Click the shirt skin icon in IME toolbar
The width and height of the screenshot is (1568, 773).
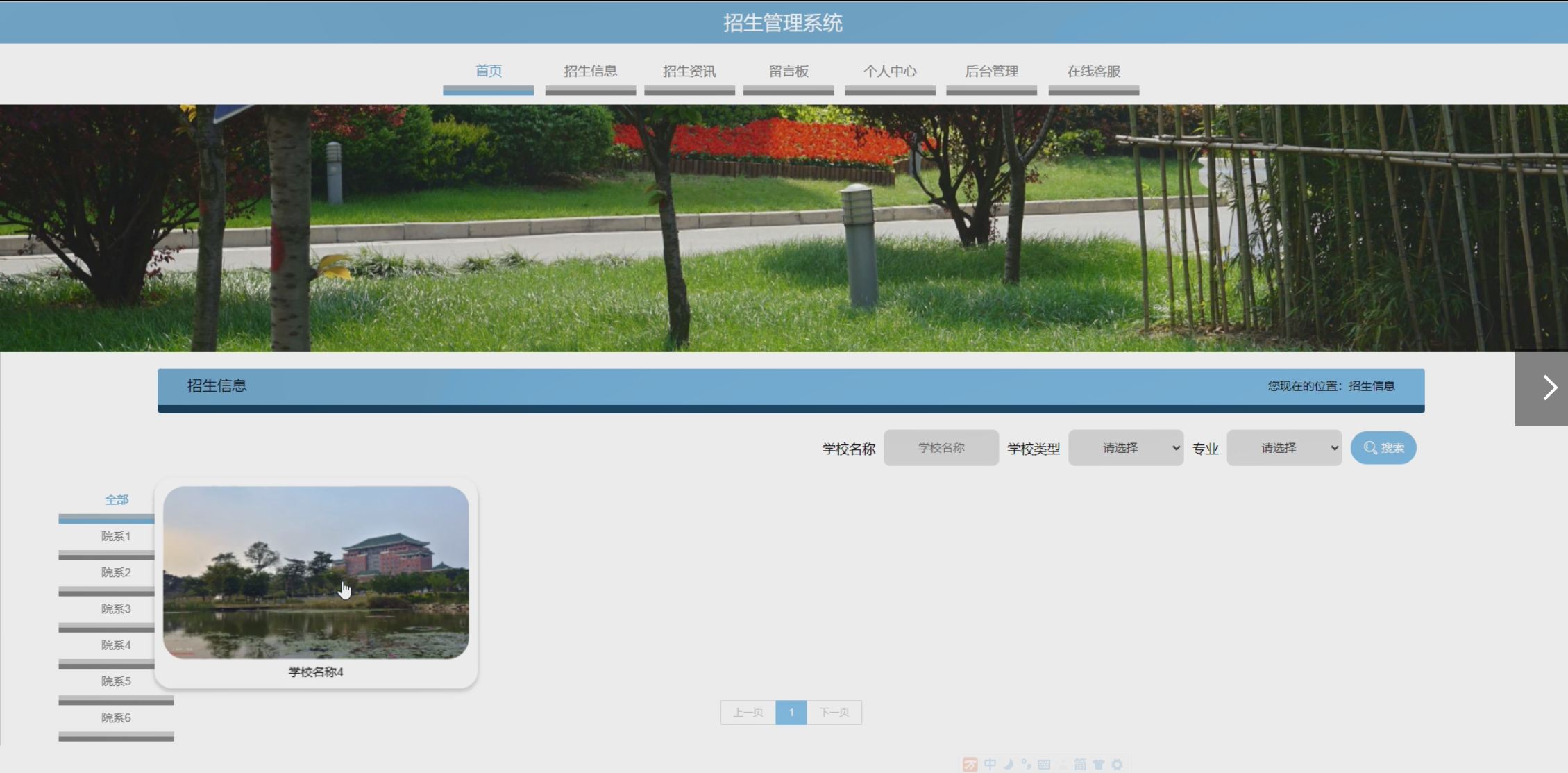1099,765
